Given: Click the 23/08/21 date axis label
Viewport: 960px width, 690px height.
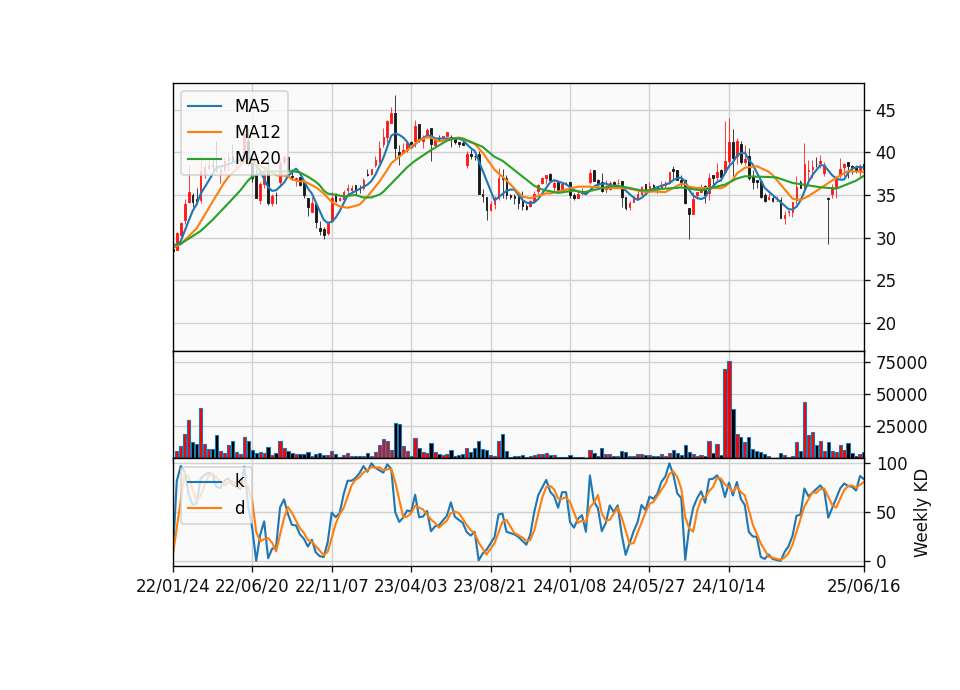Looking at the screenshot, I should [x=490, y=586].
